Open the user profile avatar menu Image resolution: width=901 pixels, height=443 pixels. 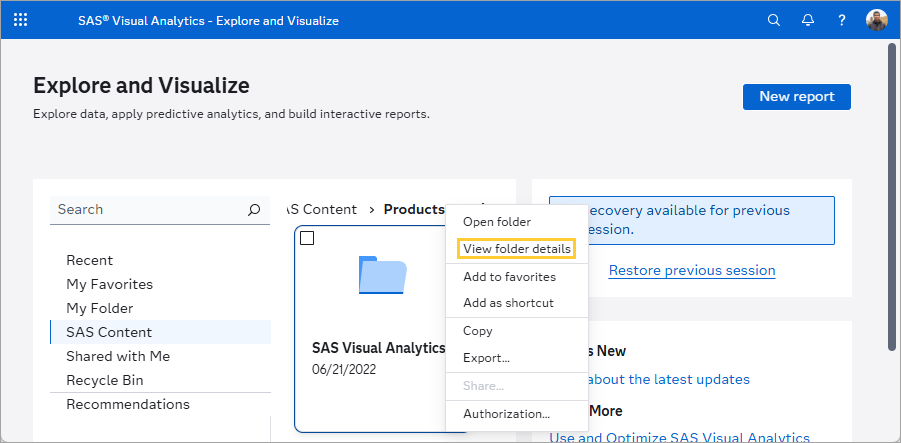pyautogui.click(x=877, y=20)
